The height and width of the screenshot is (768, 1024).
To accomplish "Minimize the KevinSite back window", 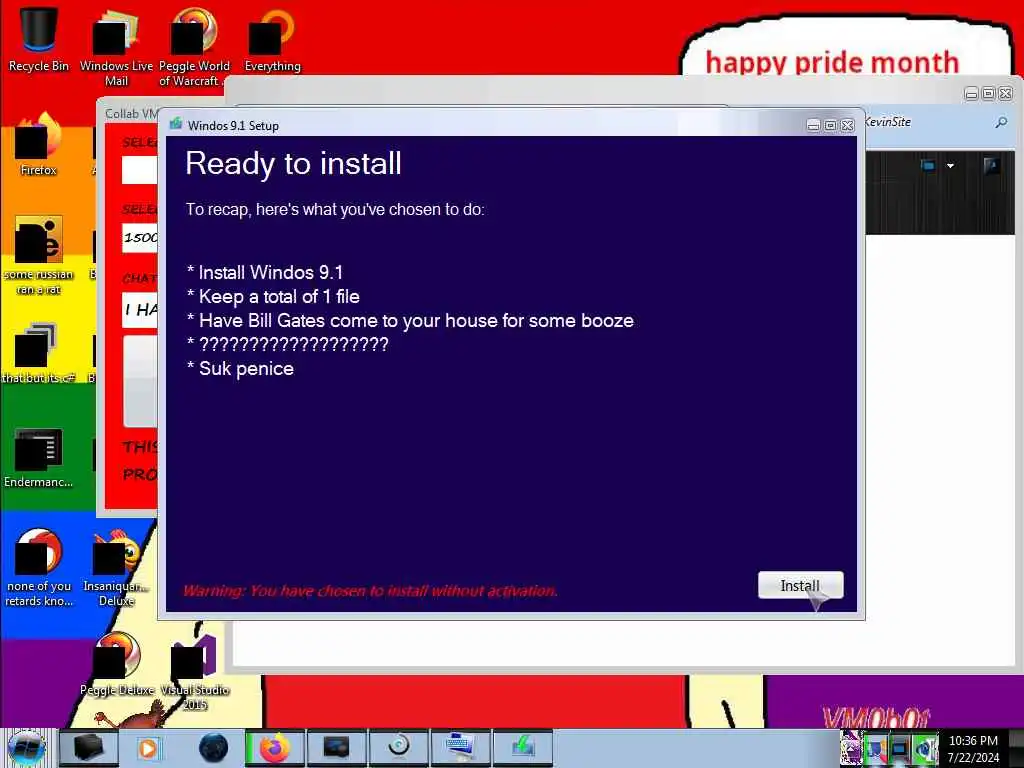I will [x=971, y=94].
